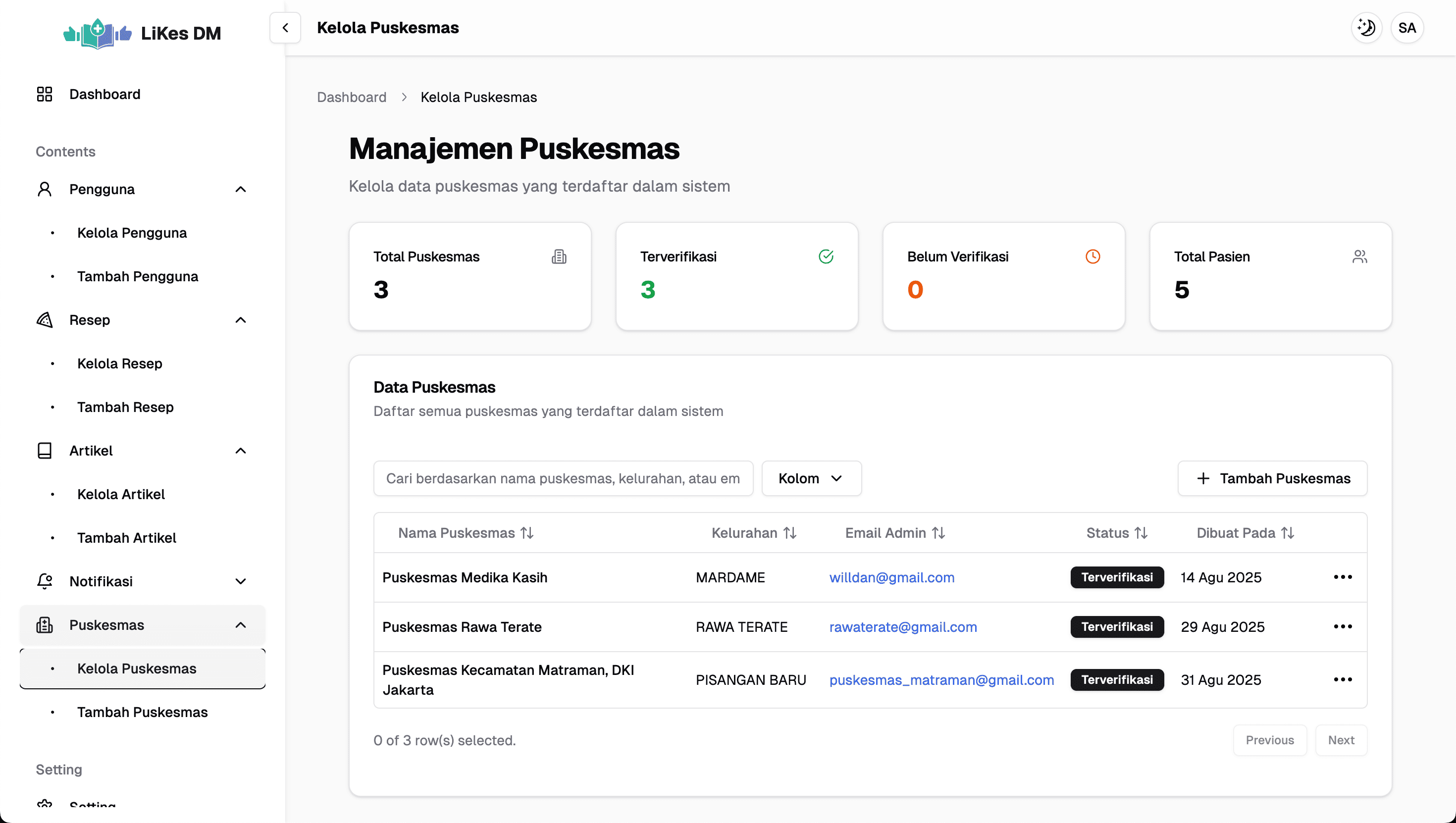Click building icon on Total Puskesmas card
This screenshot has width=1456, height=823.
559,257
